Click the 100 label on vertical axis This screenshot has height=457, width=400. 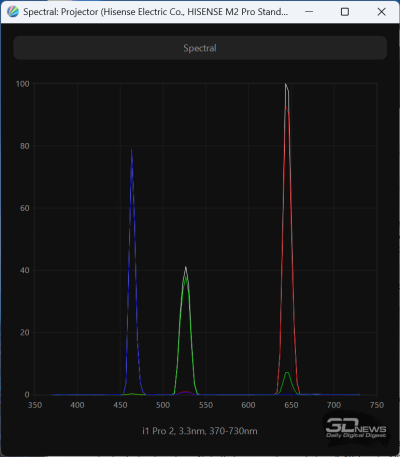[23, 84]
